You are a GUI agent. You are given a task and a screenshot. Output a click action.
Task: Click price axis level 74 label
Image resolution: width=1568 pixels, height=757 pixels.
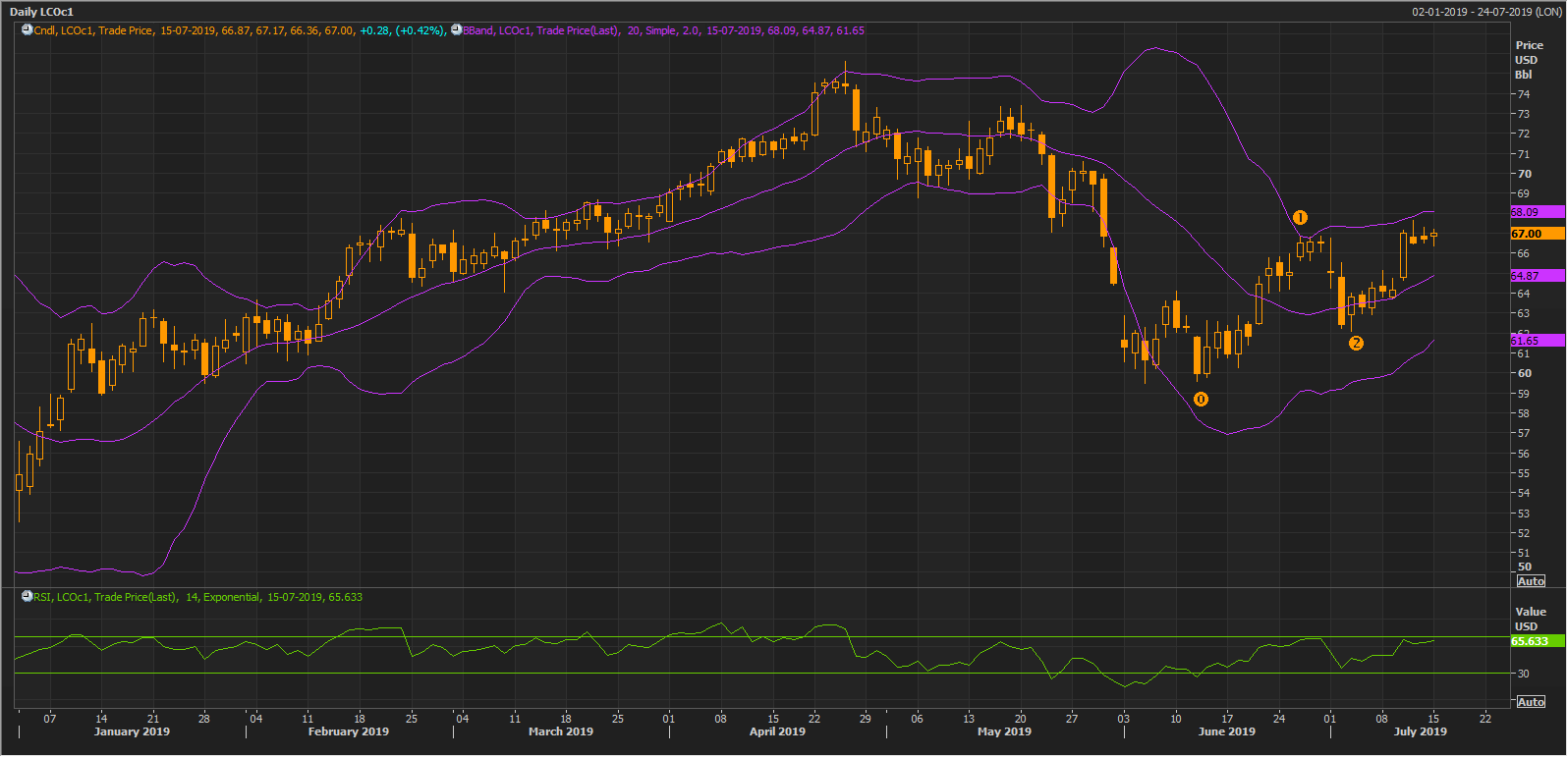click(x=1524, y=94)
